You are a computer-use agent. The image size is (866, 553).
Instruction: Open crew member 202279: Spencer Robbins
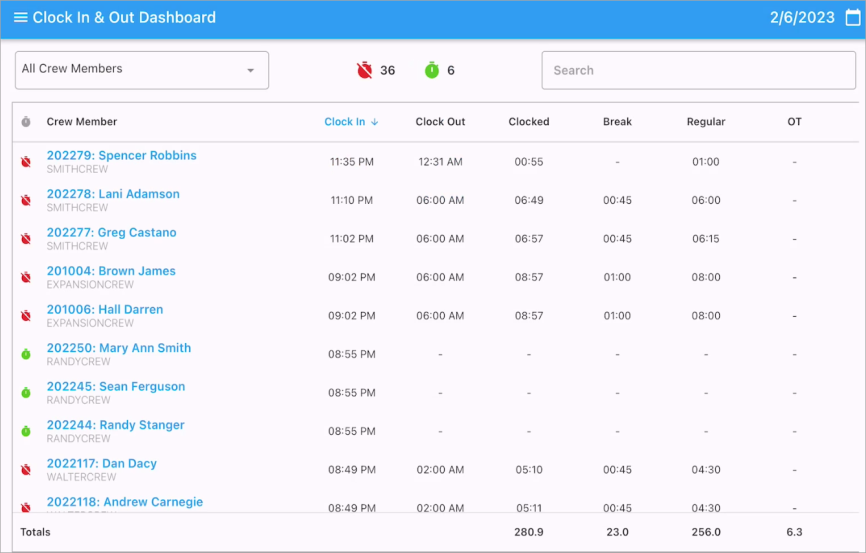coord(122,155)
